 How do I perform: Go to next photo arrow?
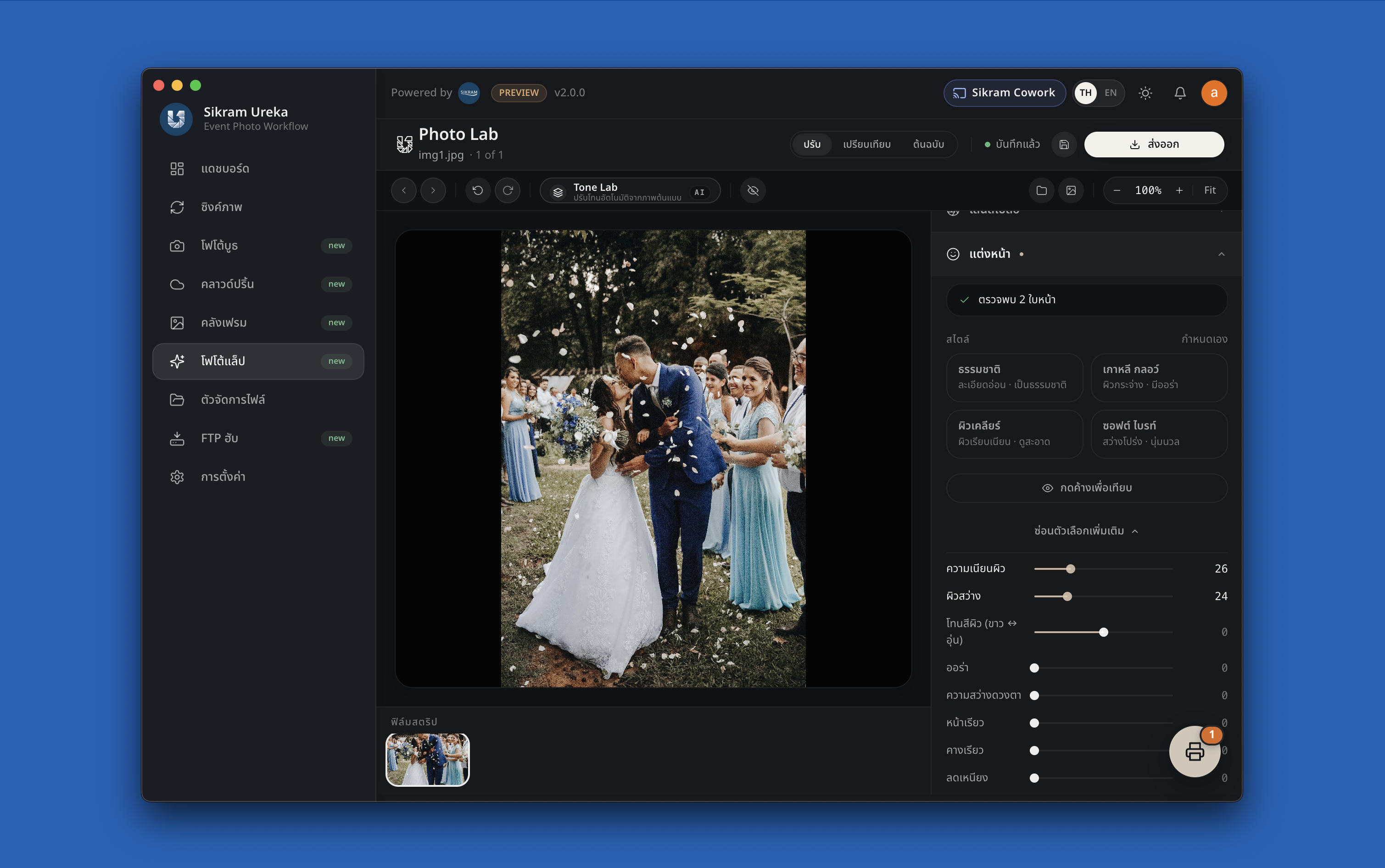(433, 190)
